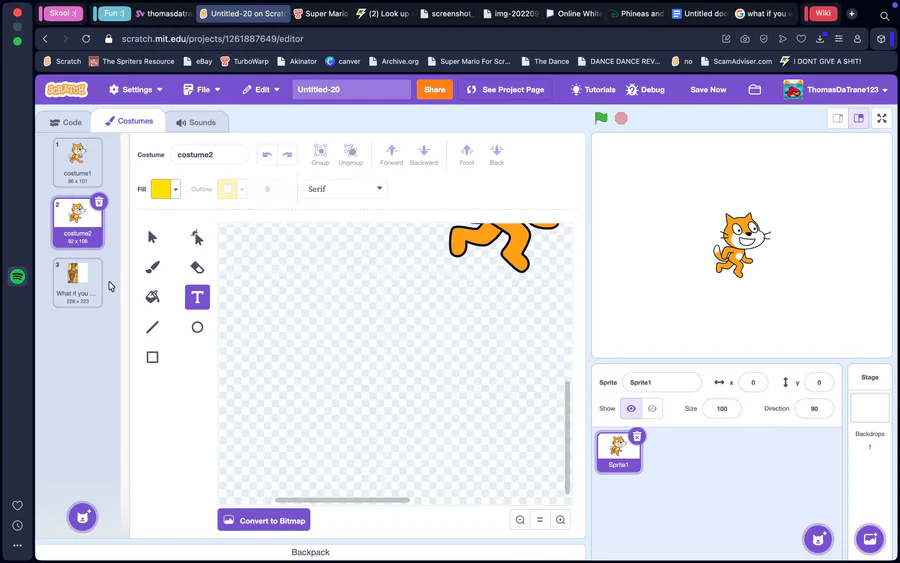
Task: Click Save Now
Action: (708, 90)
